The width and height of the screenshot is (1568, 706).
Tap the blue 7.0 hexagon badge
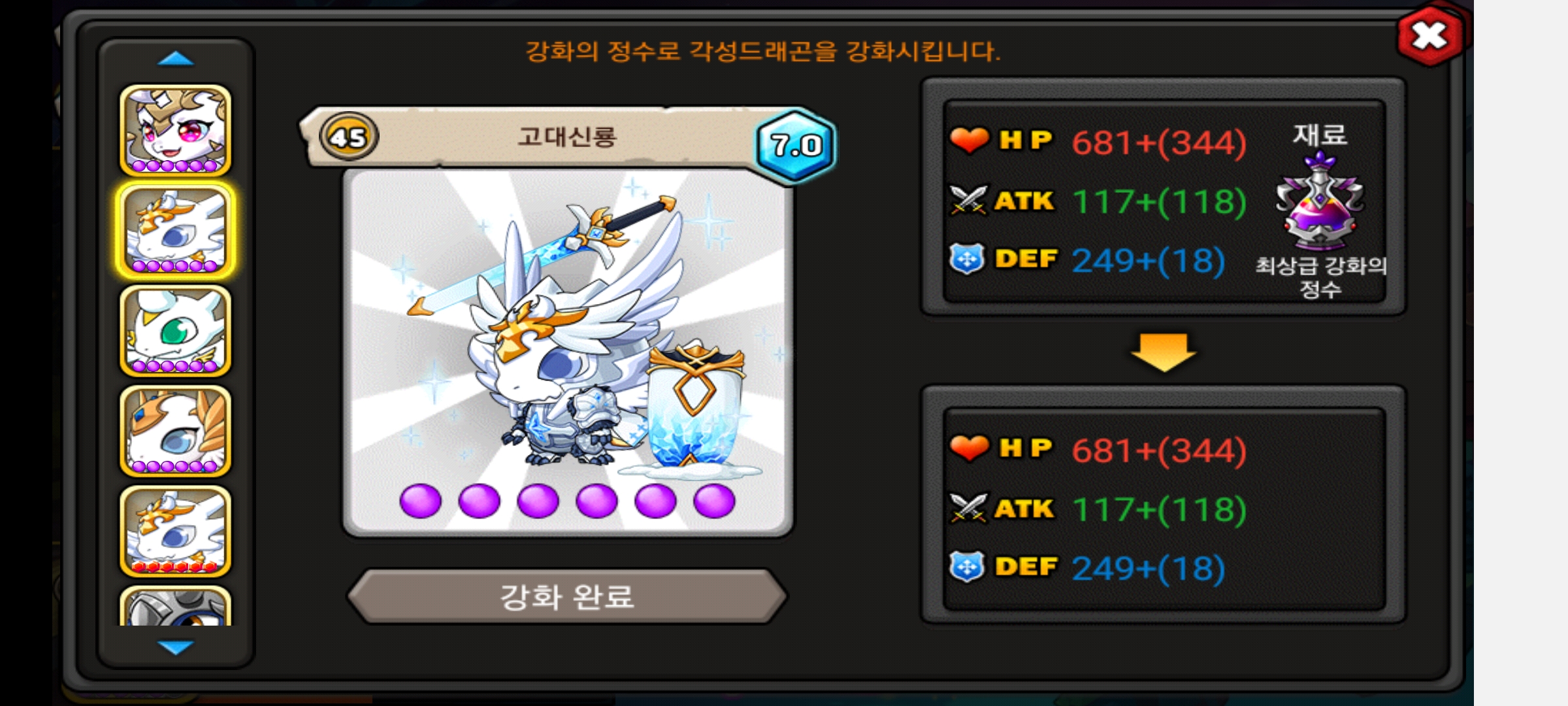pos(795,145)
